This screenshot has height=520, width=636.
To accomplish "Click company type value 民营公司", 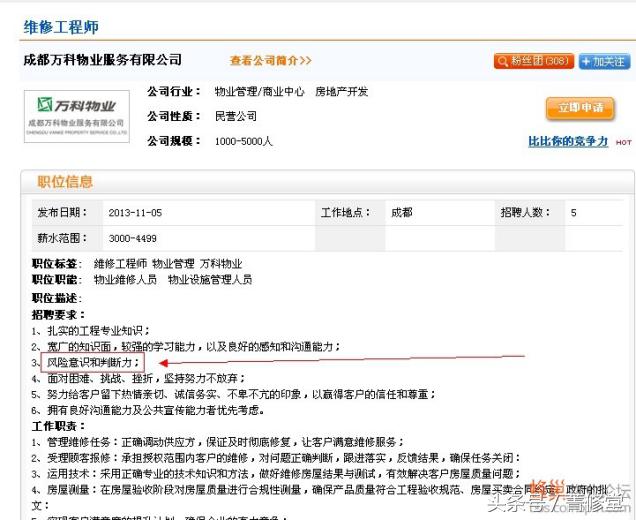I will click(x=236, y=116).
